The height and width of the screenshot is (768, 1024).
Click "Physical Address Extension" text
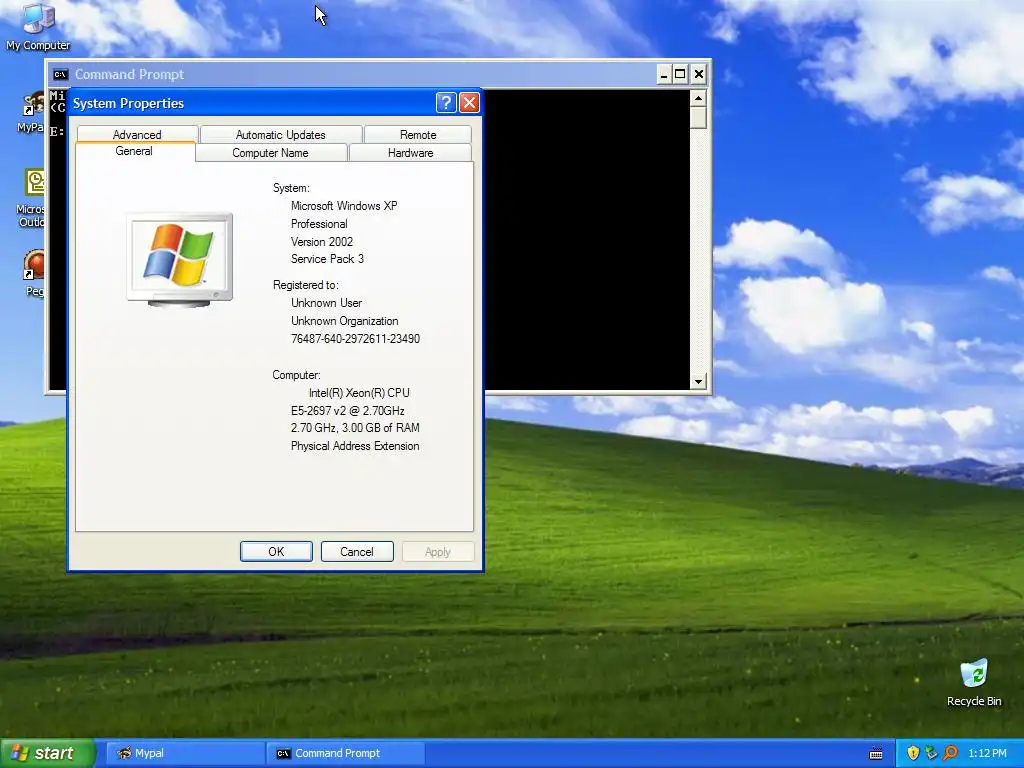[x=355, y=446]
